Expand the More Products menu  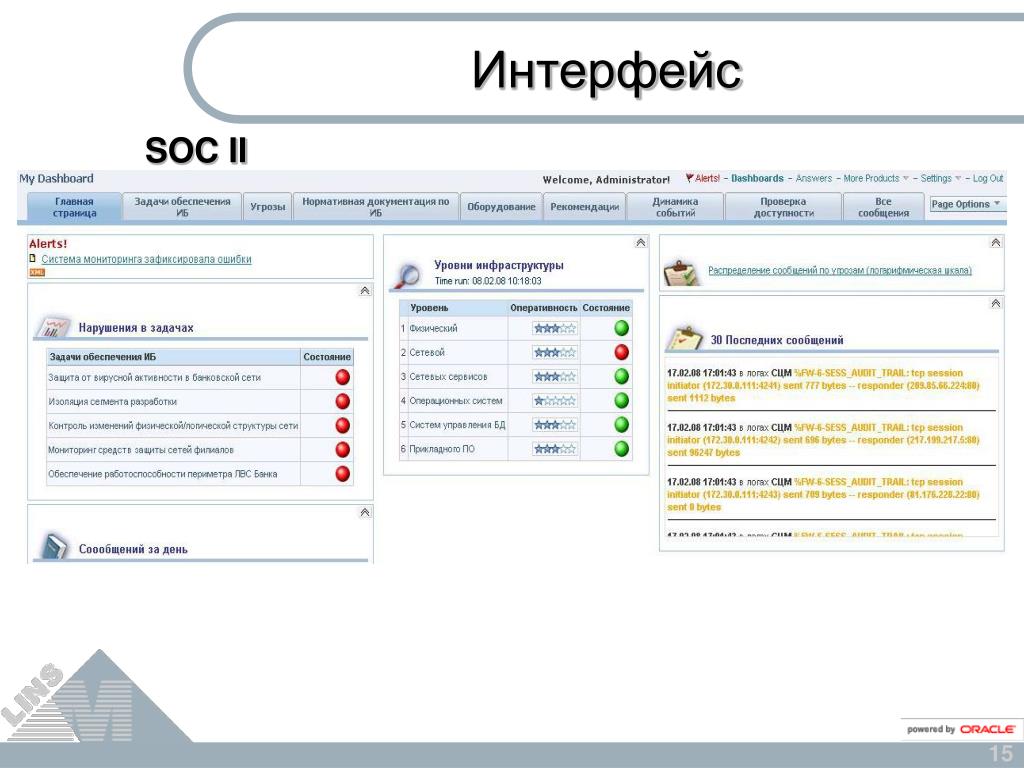click(x=876, y=178)
